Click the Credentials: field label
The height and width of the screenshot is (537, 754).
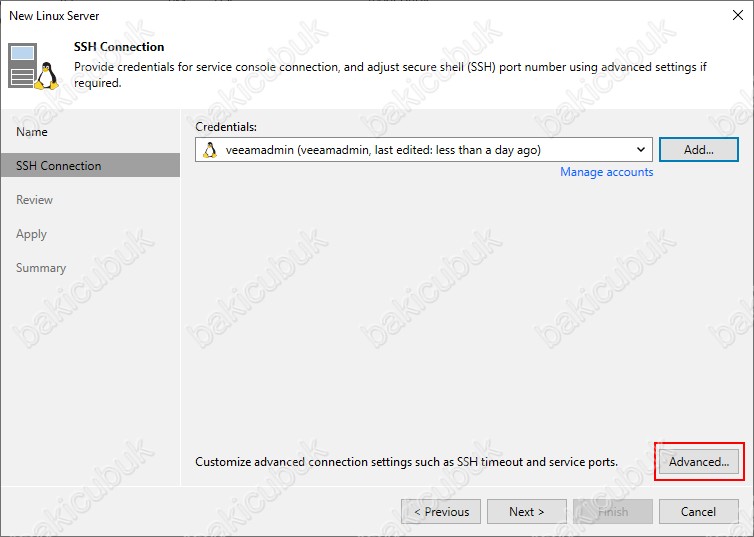[226, 127]
